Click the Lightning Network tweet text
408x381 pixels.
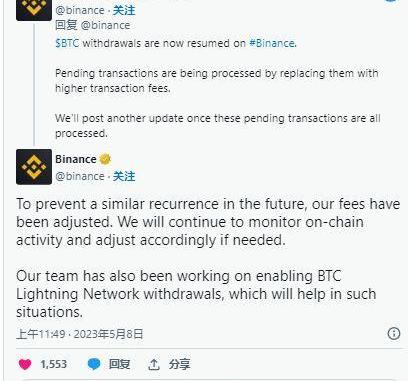196,294
